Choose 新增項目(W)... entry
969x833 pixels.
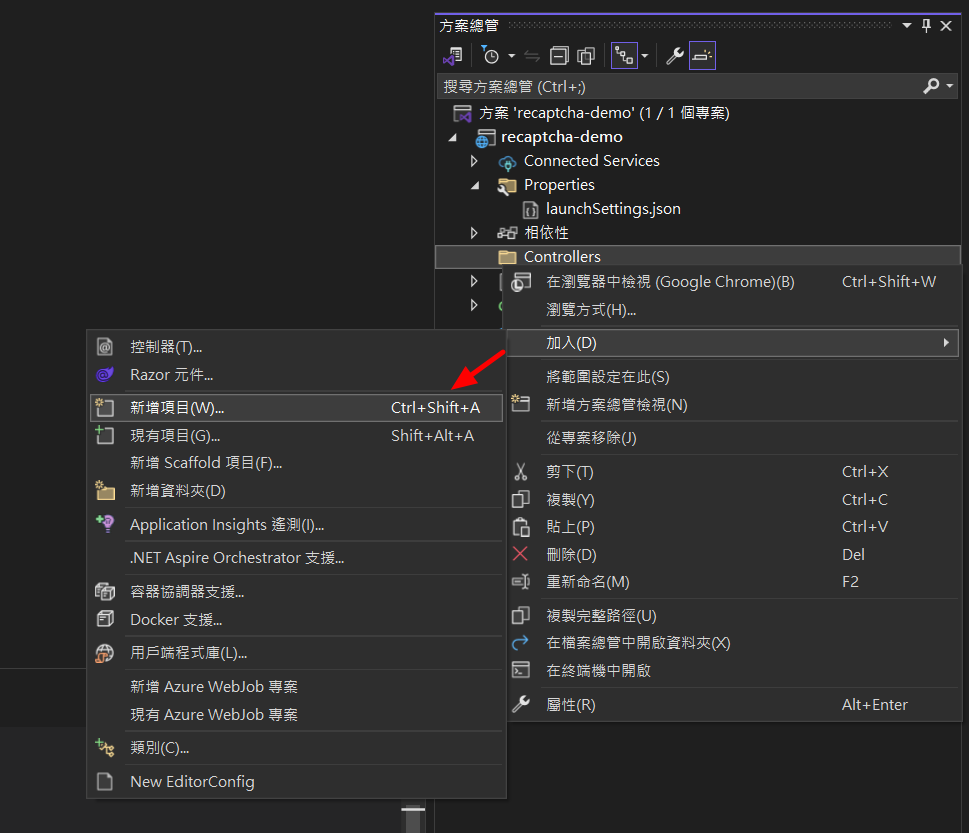[x=295, y=408]
